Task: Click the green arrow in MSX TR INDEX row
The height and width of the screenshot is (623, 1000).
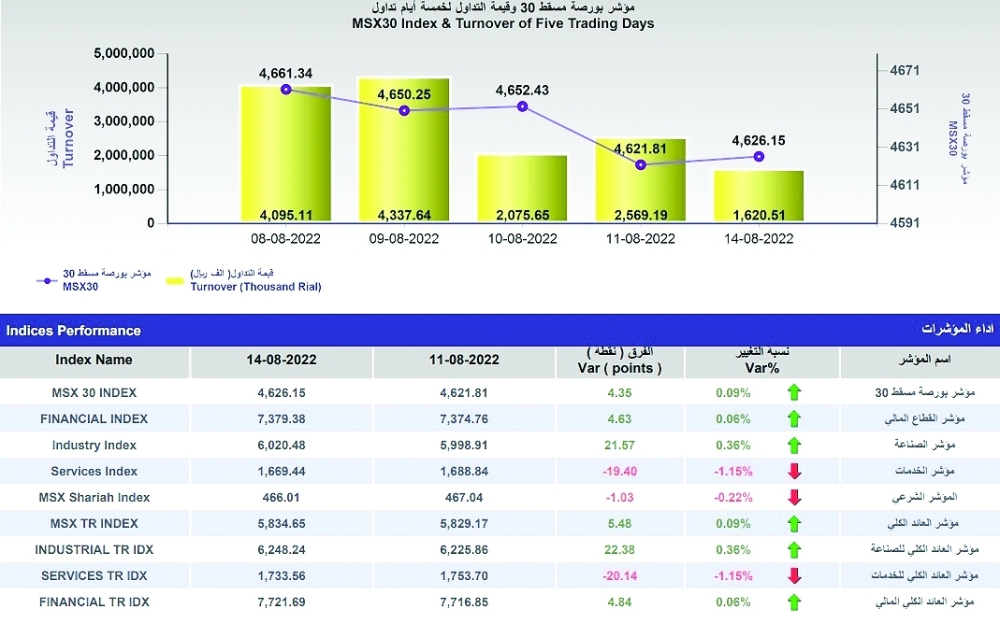Action: pos(795,523)
